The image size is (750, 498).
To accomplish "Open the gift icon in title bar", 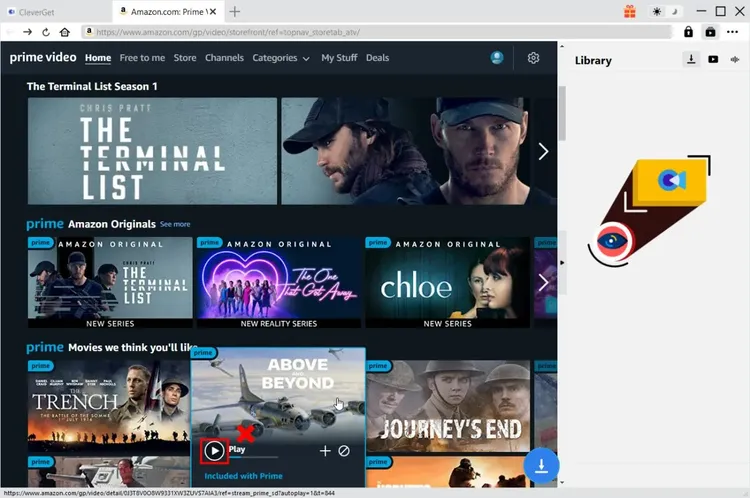I will [x=629, y=12].
